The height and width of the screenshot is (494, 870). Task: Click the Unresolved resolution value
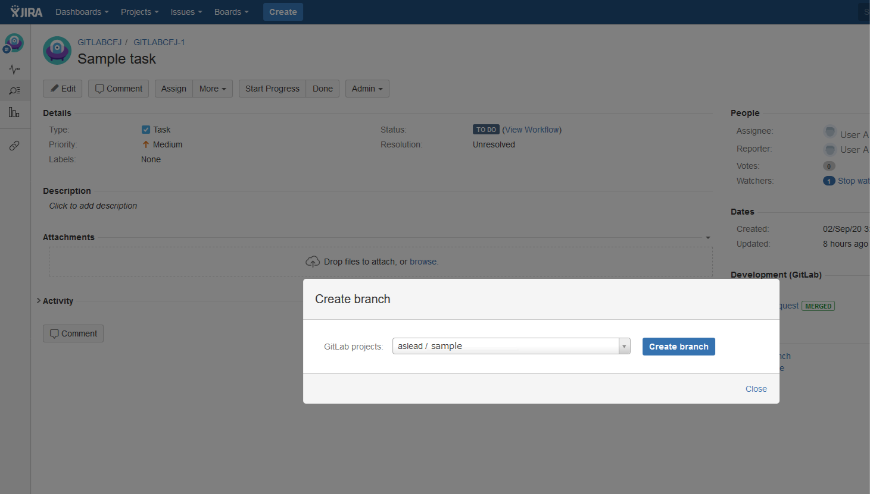(494, 144)
